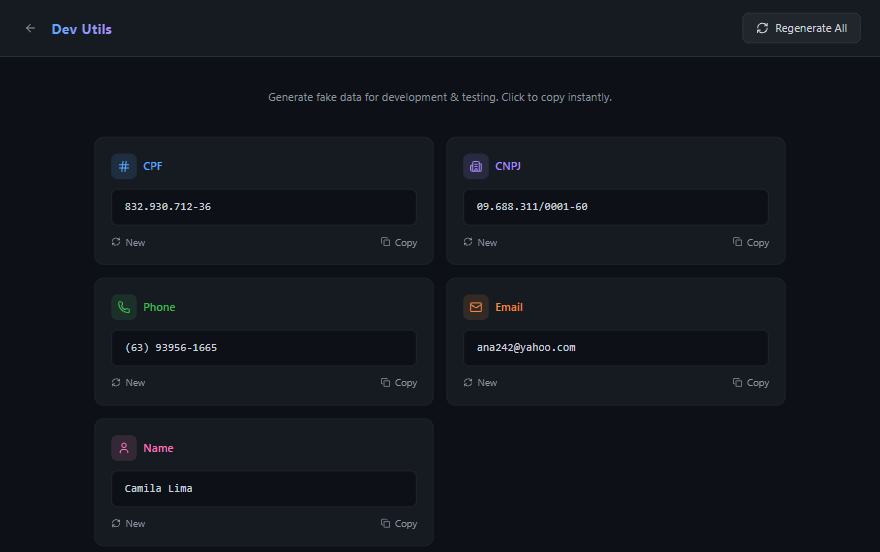The image size is (880, 552).
Task: Generate a new Name
Action: coord(129,523)
